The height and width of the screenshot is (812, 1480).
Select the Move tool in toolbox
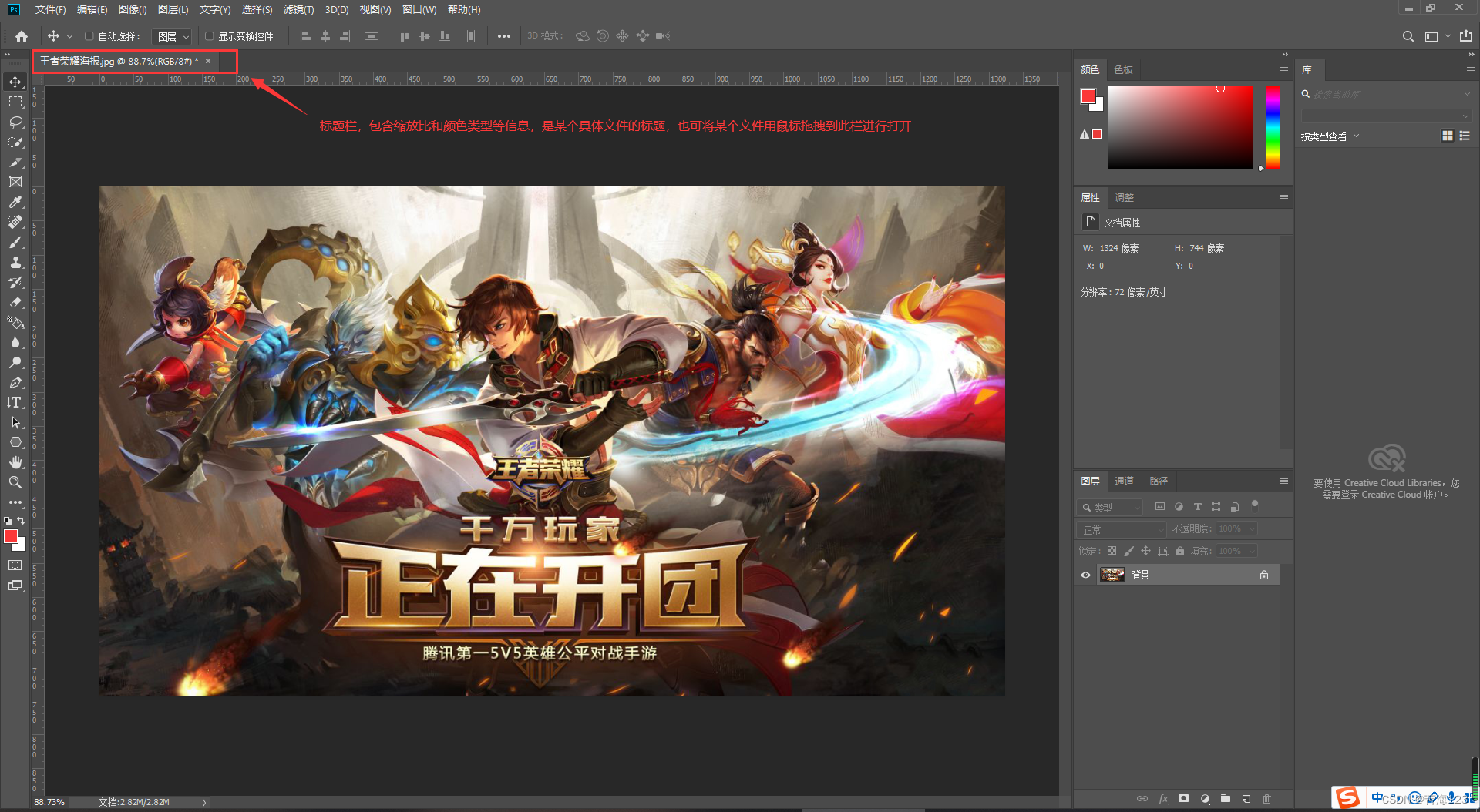(15, 82)
